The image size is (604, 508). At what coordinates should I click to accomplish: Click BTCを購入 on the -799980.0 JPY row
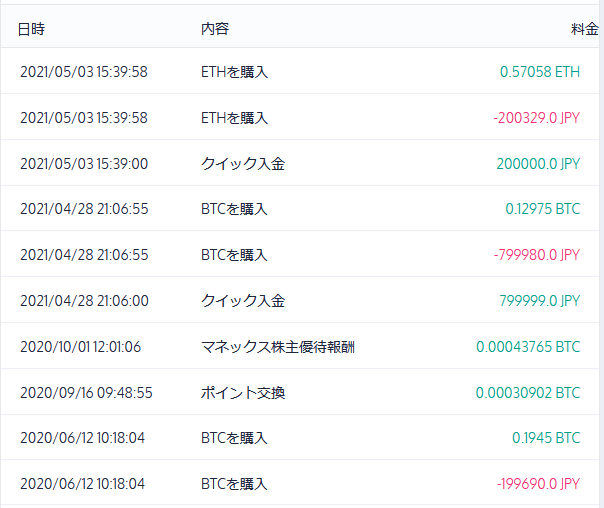(x=234, y=255)
